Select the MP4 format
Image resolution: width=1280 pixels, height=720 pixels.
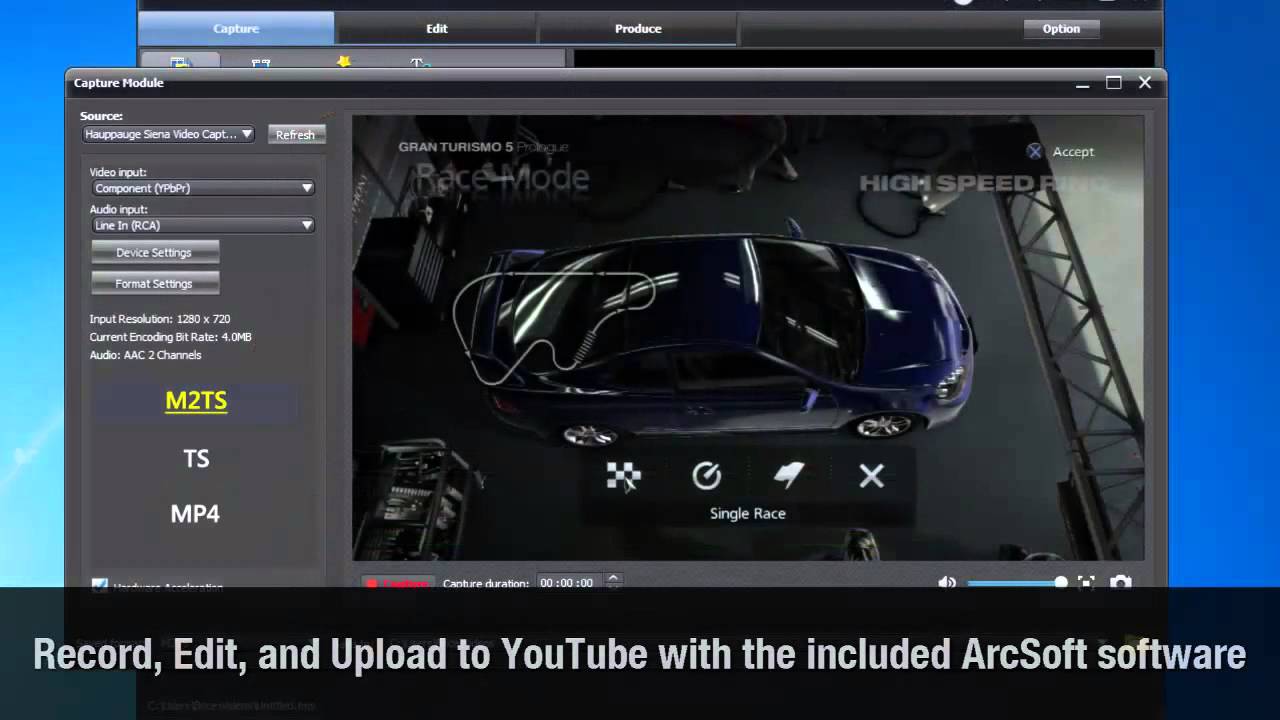click(x=195, y=514)
